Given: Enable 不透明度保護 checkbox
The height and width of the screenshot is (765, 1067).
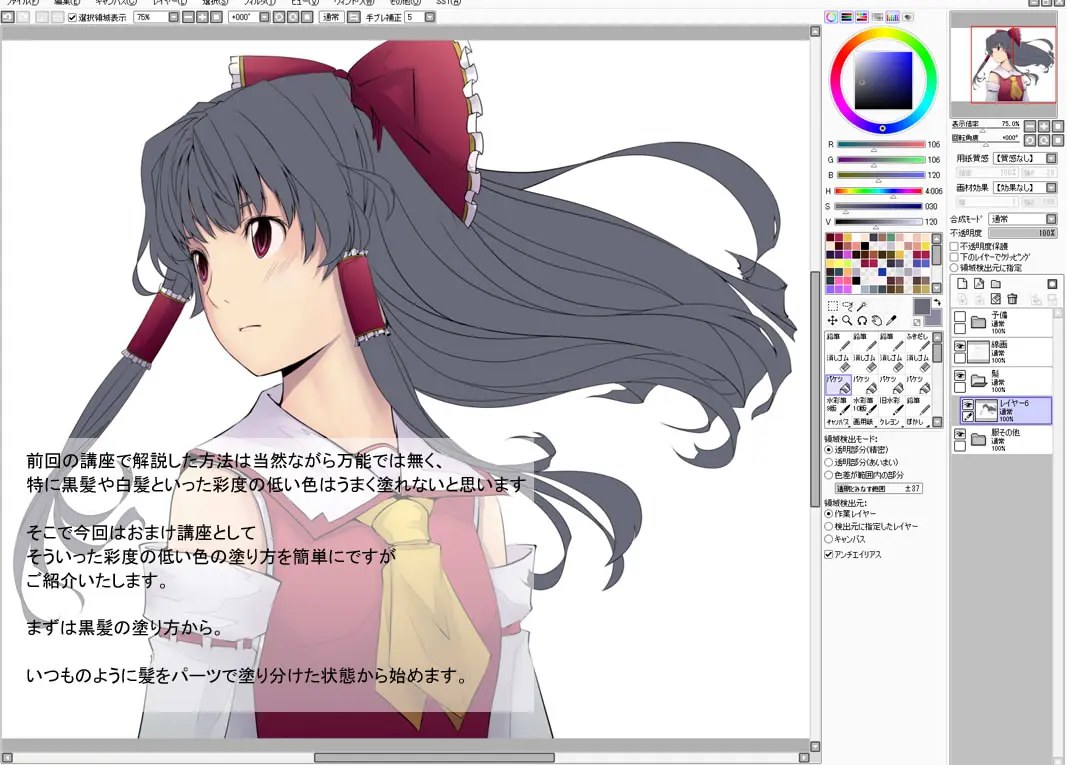Looking at the screenshot, I should pyautogui.click(x=954, y=246).
